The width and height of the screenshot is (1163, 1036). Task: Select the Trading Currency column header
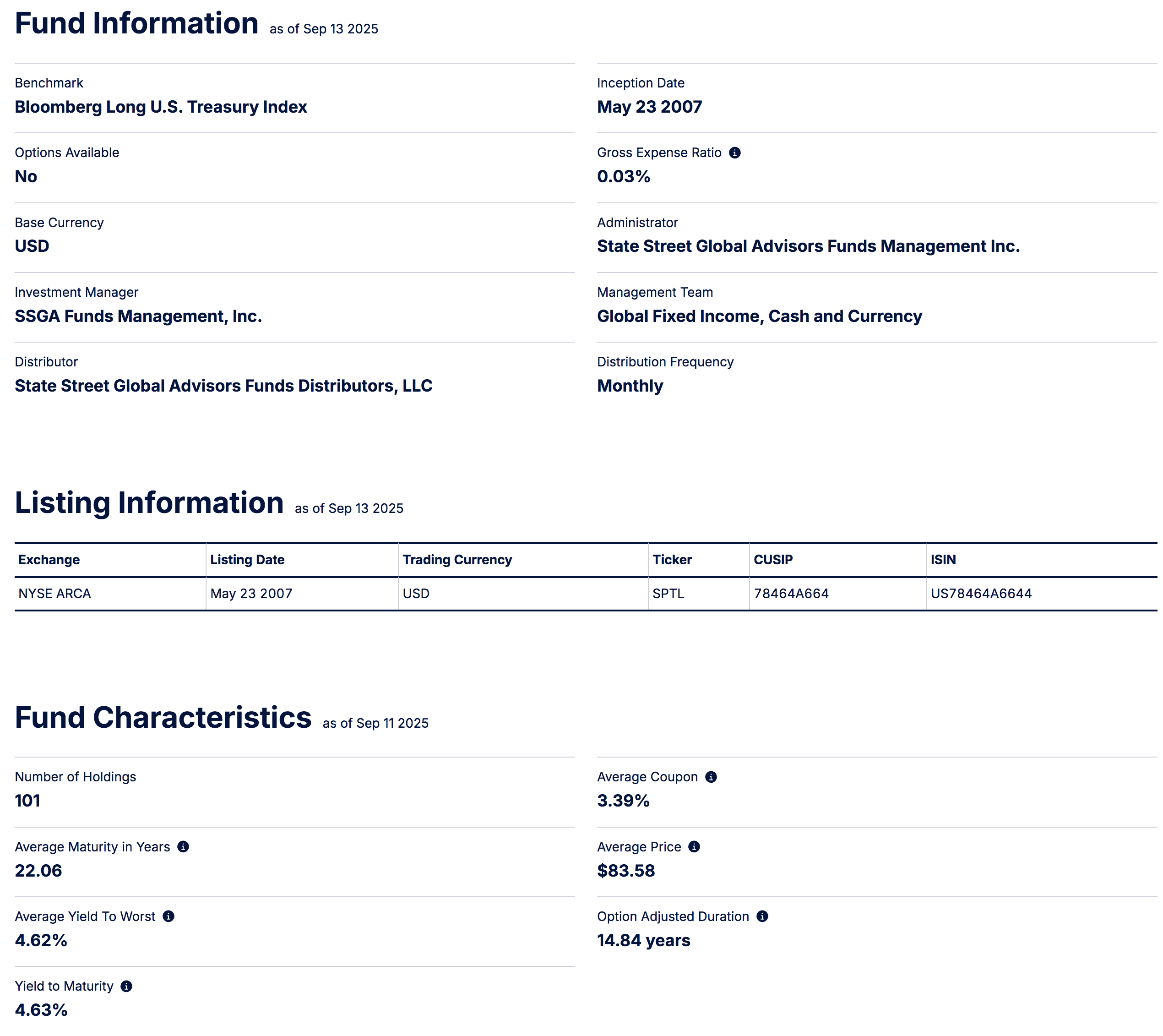457,560
